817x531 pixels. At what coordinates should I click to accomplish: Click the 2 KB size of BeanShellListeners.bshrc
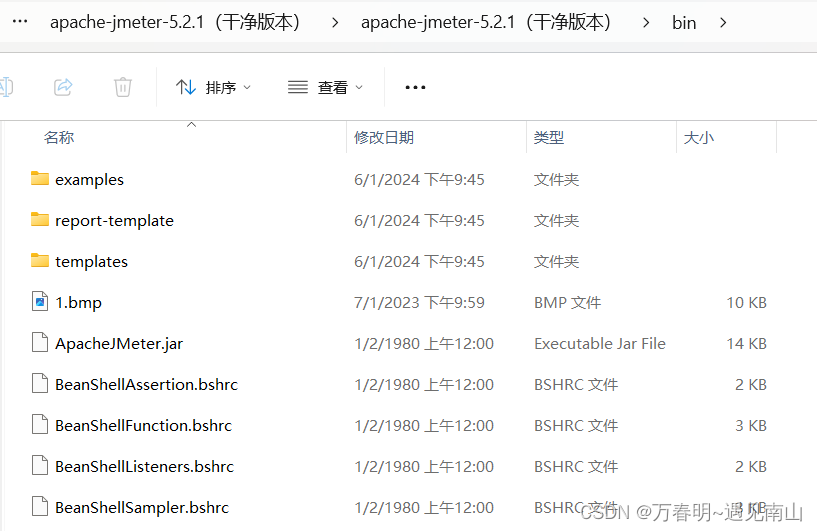click(x=751, y=466)
